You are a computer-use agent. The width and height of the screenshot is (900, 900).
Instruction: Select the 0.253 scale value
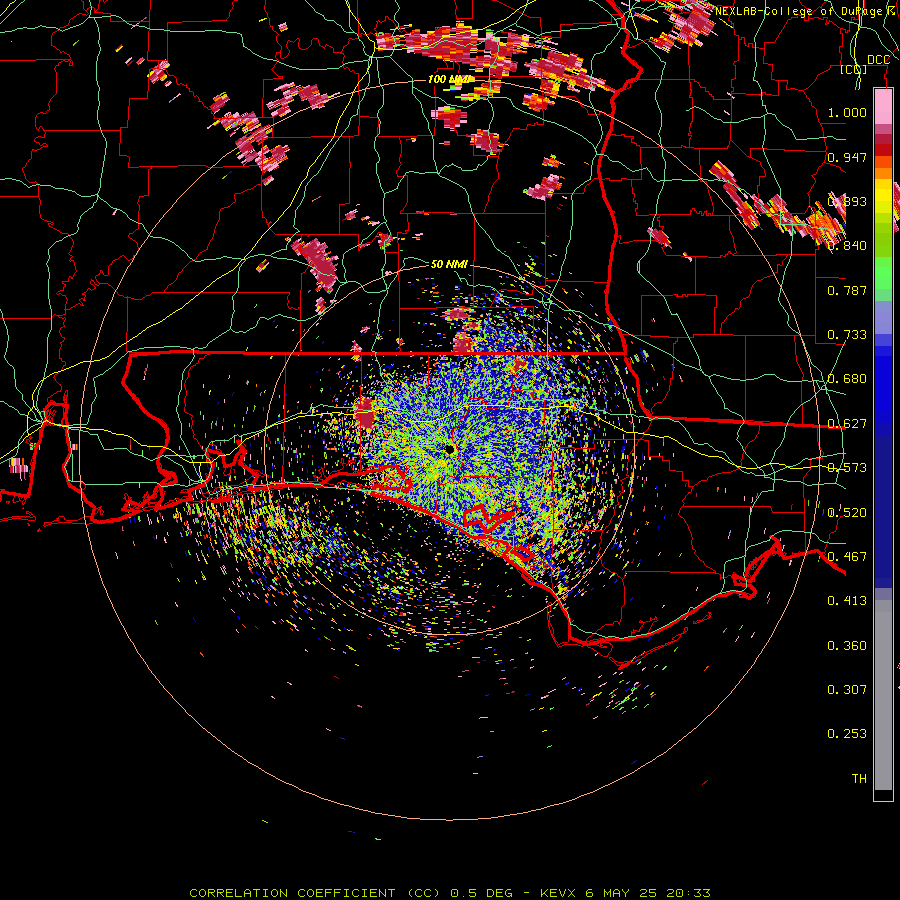tap(847, 734)
